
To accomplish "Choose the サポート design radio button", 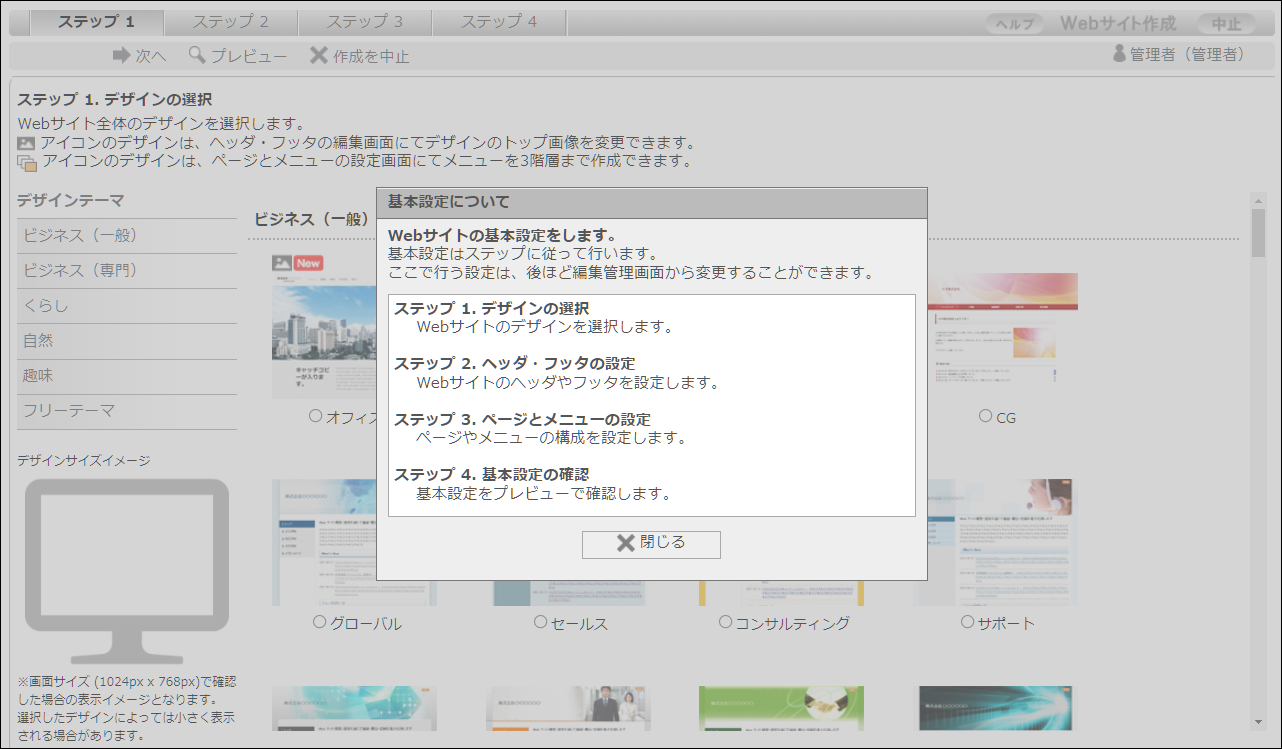I will (967, 622).
